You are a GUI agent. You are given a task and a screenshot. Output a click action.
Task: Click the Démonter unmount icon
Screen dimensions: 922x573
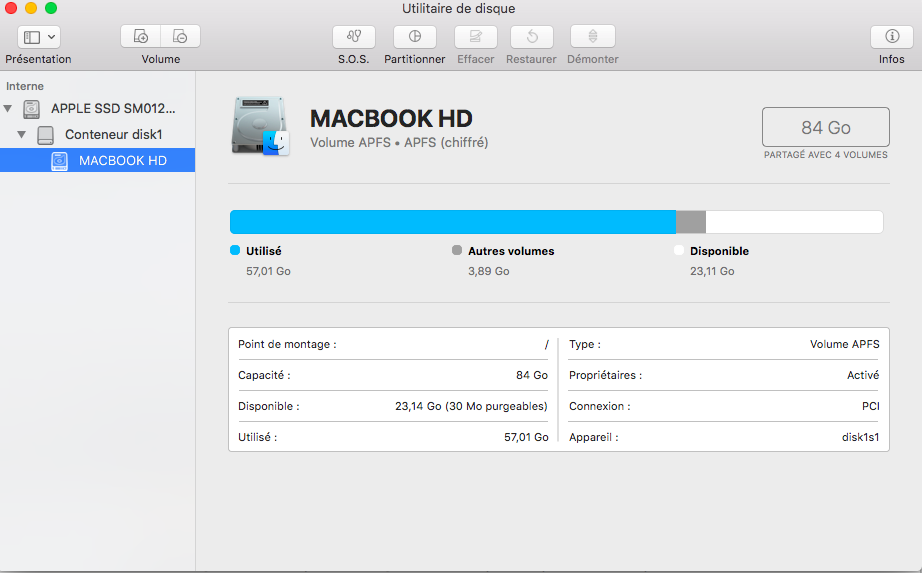click(x=593, y=36)
